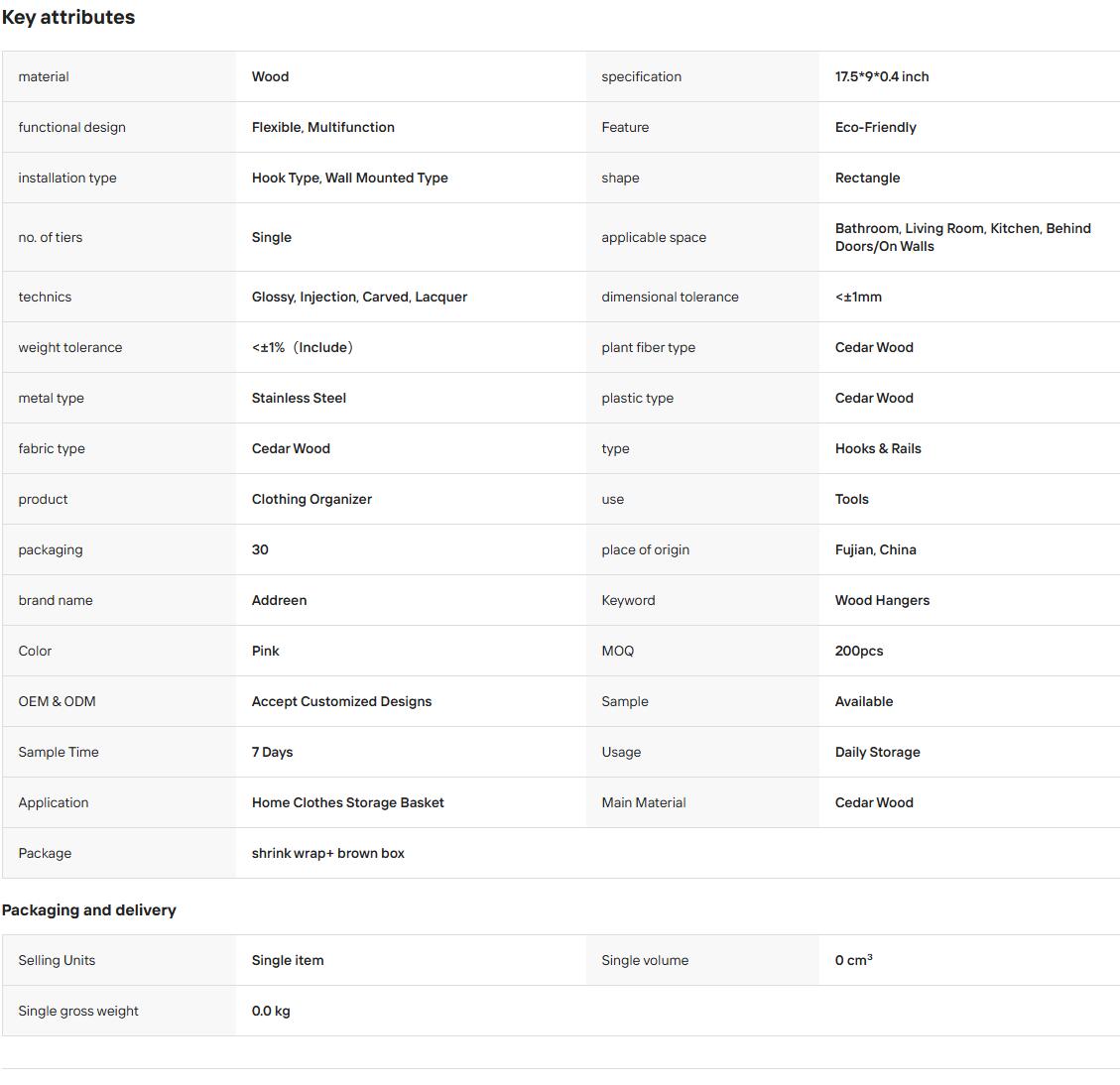This screenshot has height=1085, width=1120.
Task: Select the Eco-Friendly feature value
Action: tap(875, 127)
